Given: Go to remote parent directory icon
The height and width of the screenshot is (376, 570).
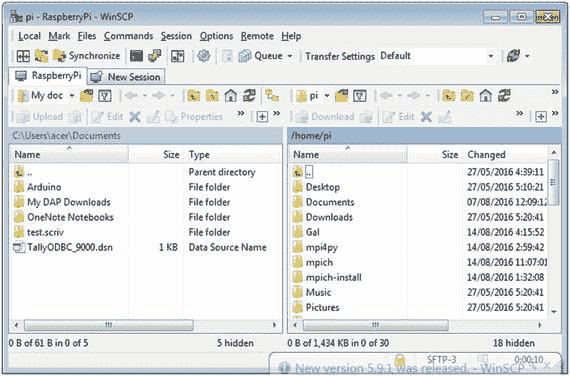Looking at the screenshot, I should [x=449, y=96].
